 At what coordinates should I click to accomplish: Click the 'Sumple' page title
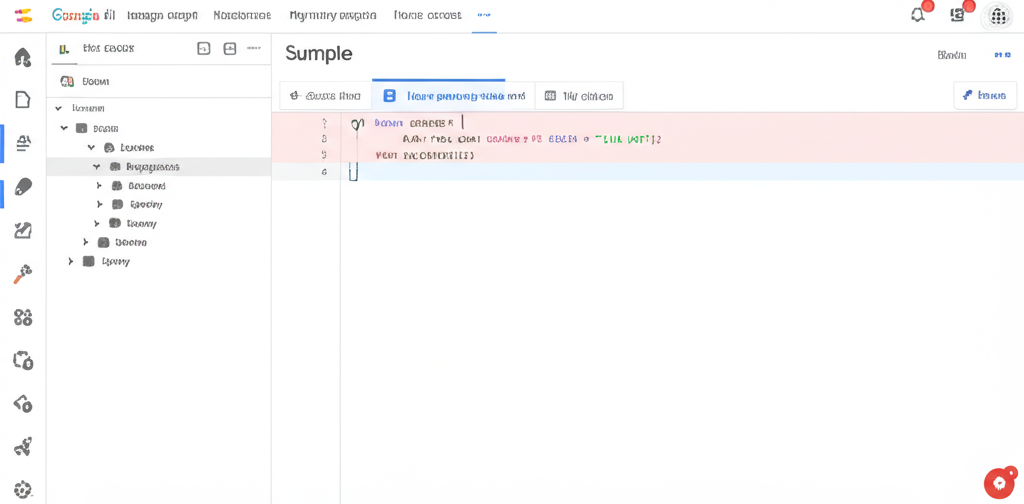(x=319, y=54)
